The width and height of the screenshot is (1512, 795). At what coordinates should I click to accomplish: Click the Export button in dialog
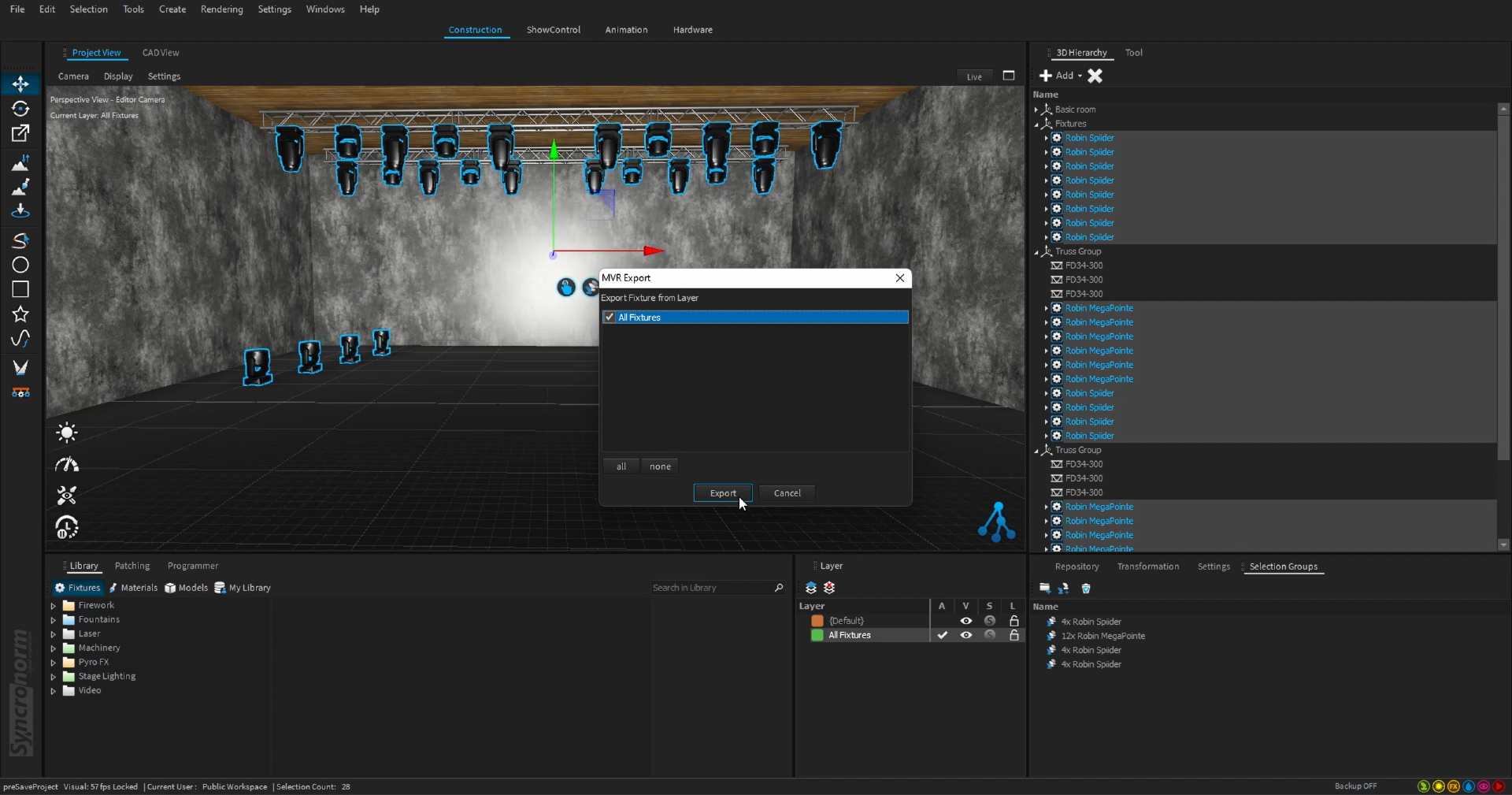pyautogui.click(x=722, y=493)
